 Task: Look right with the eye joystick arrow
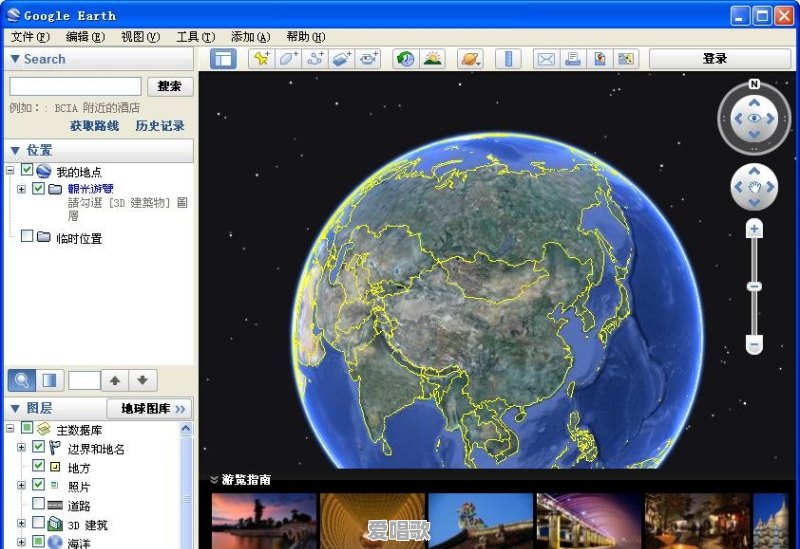pyautogui.click(x=770, y=119)
